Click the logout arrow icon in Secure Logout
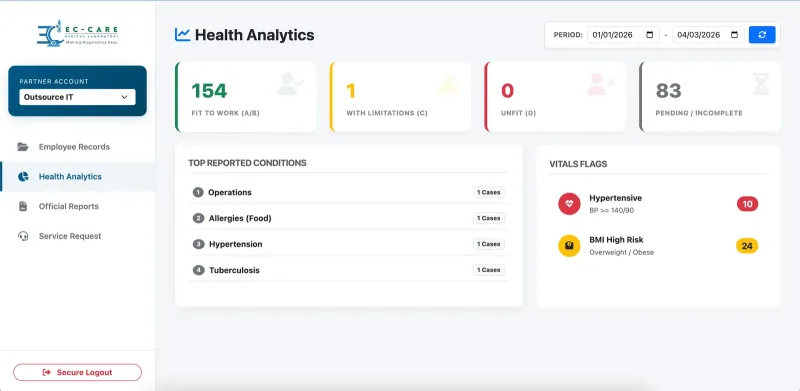The image size is (800, 391). (x=47, y=372)
